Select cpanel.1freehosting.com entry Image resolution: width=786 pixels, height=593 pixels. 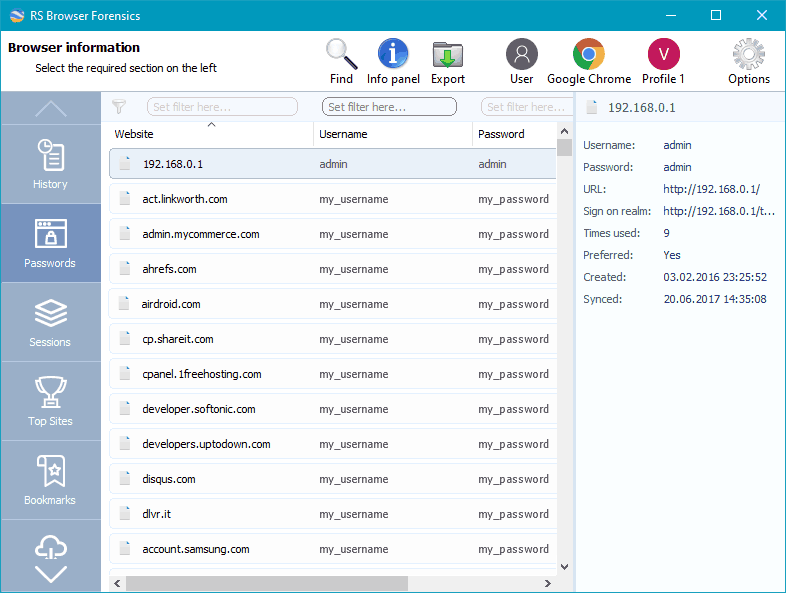tap(333, 374)
